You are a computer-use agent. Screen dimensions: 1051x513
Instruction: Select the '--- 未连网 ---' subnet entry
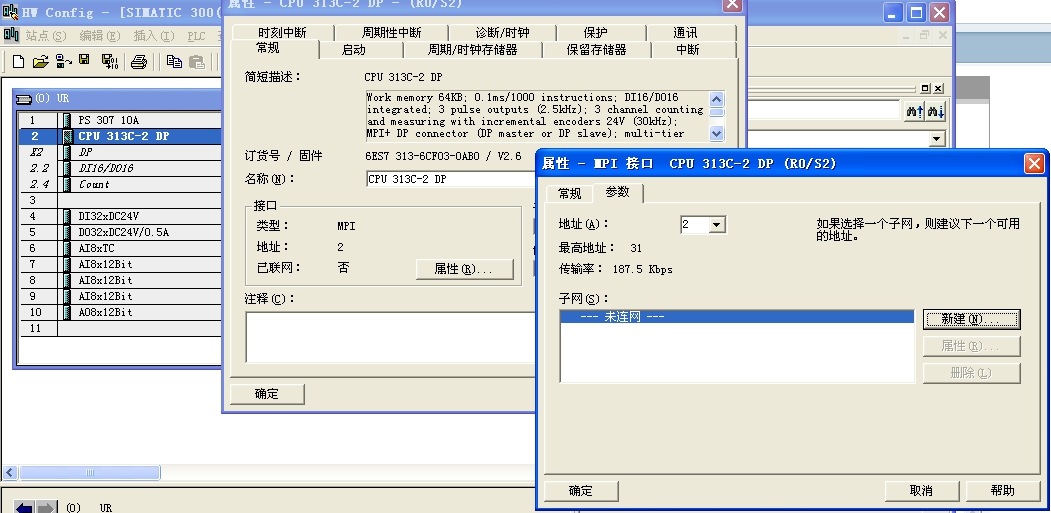pyautogui.click(x=737, y=317)
